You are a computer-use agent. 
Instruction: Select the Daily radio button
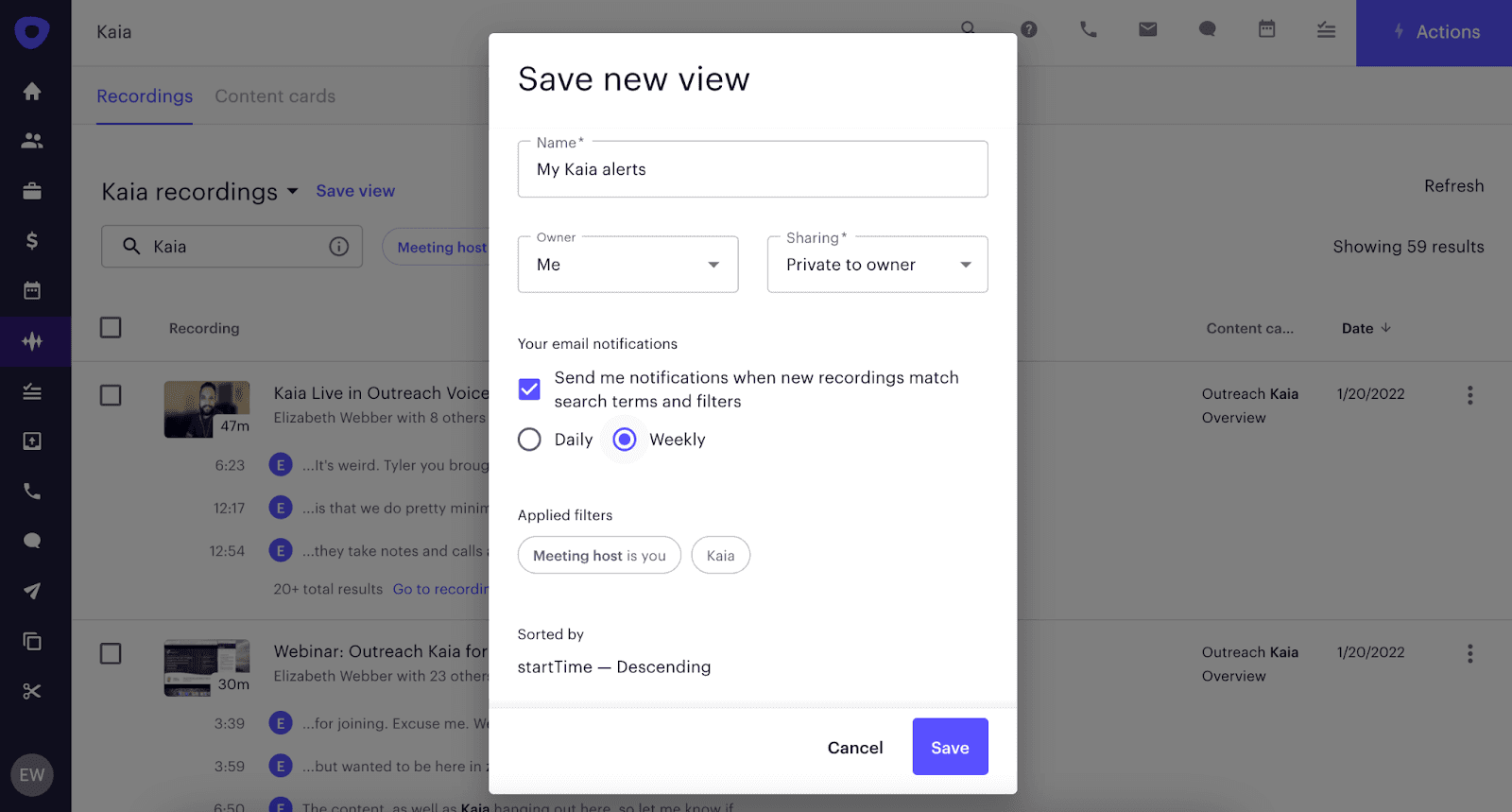pos(530,440)
